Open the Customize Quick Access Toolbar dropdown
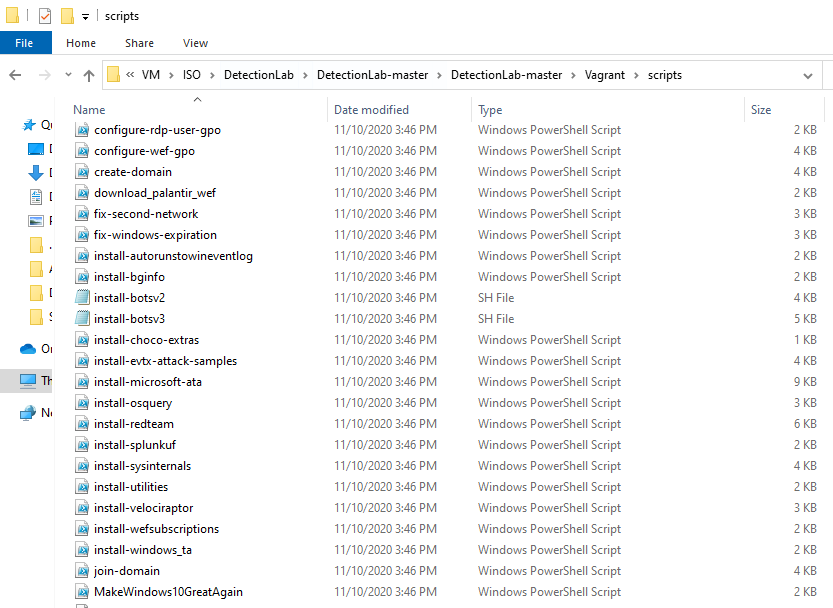Viewport: 833px width, 608px height. tap(85, 15)
